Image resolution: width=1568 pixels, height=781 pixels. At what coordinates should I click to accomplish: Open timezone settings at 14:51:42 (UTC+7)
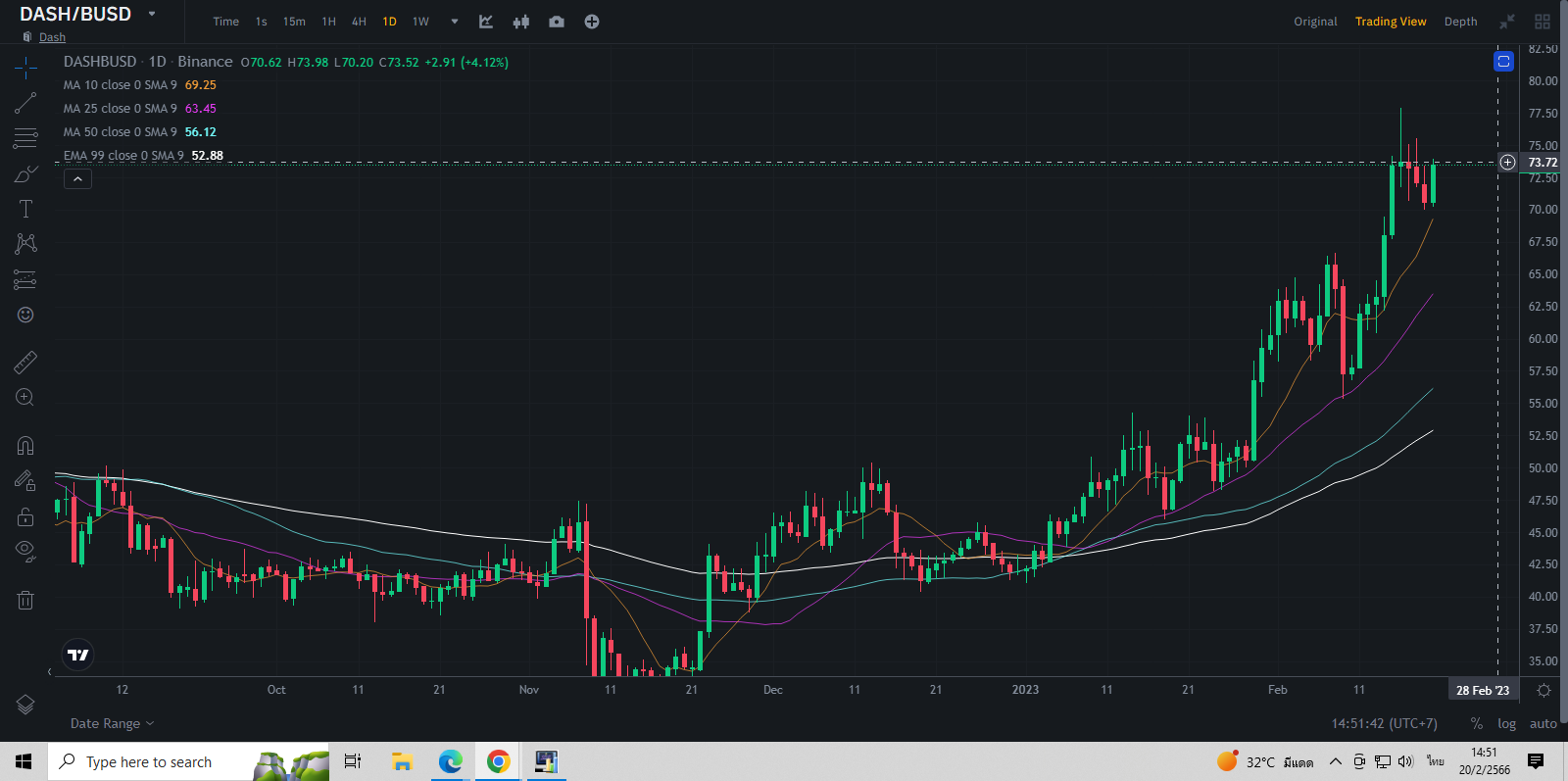[1384, 723]
